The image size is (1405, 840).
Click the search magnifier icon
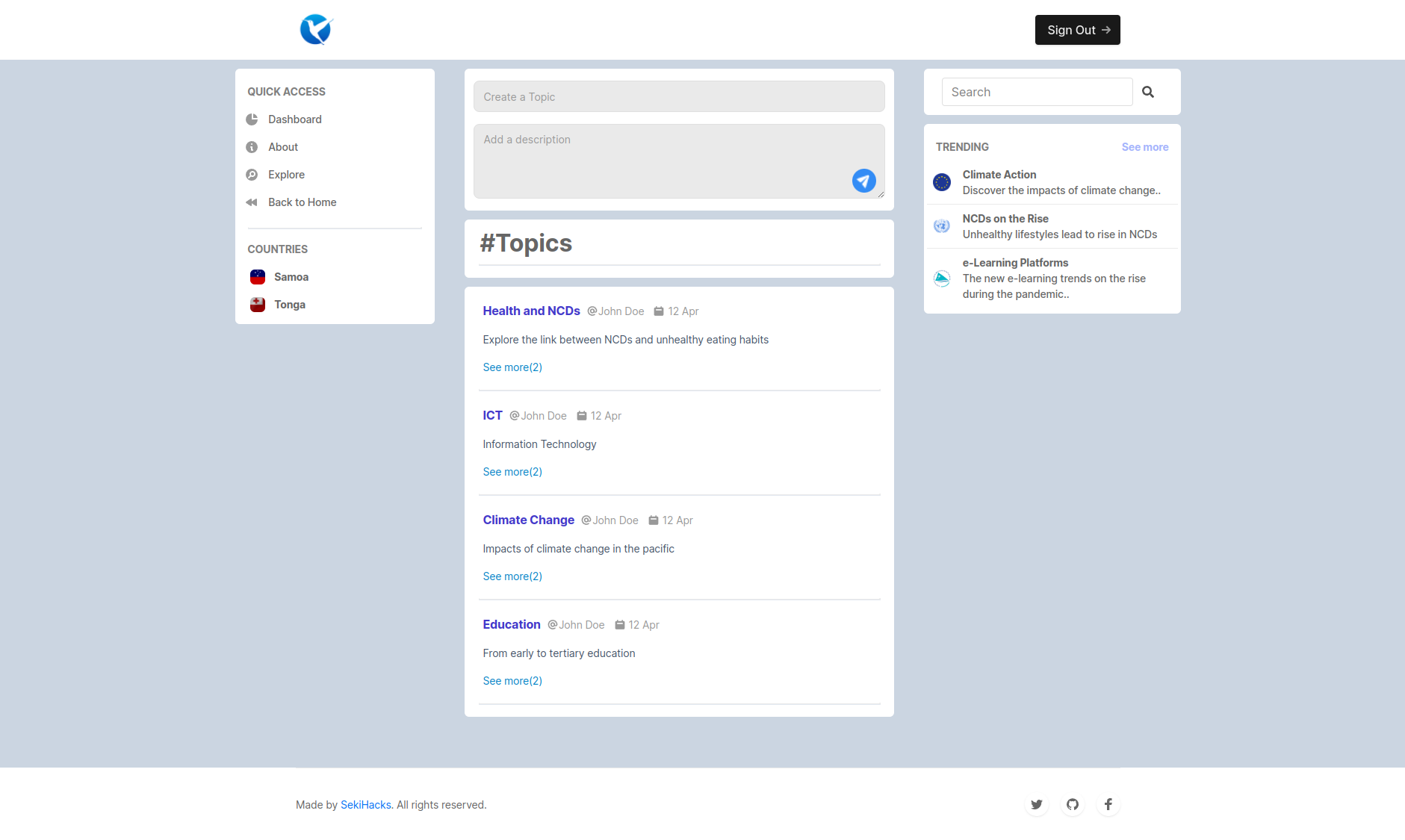coord(1148,92)
